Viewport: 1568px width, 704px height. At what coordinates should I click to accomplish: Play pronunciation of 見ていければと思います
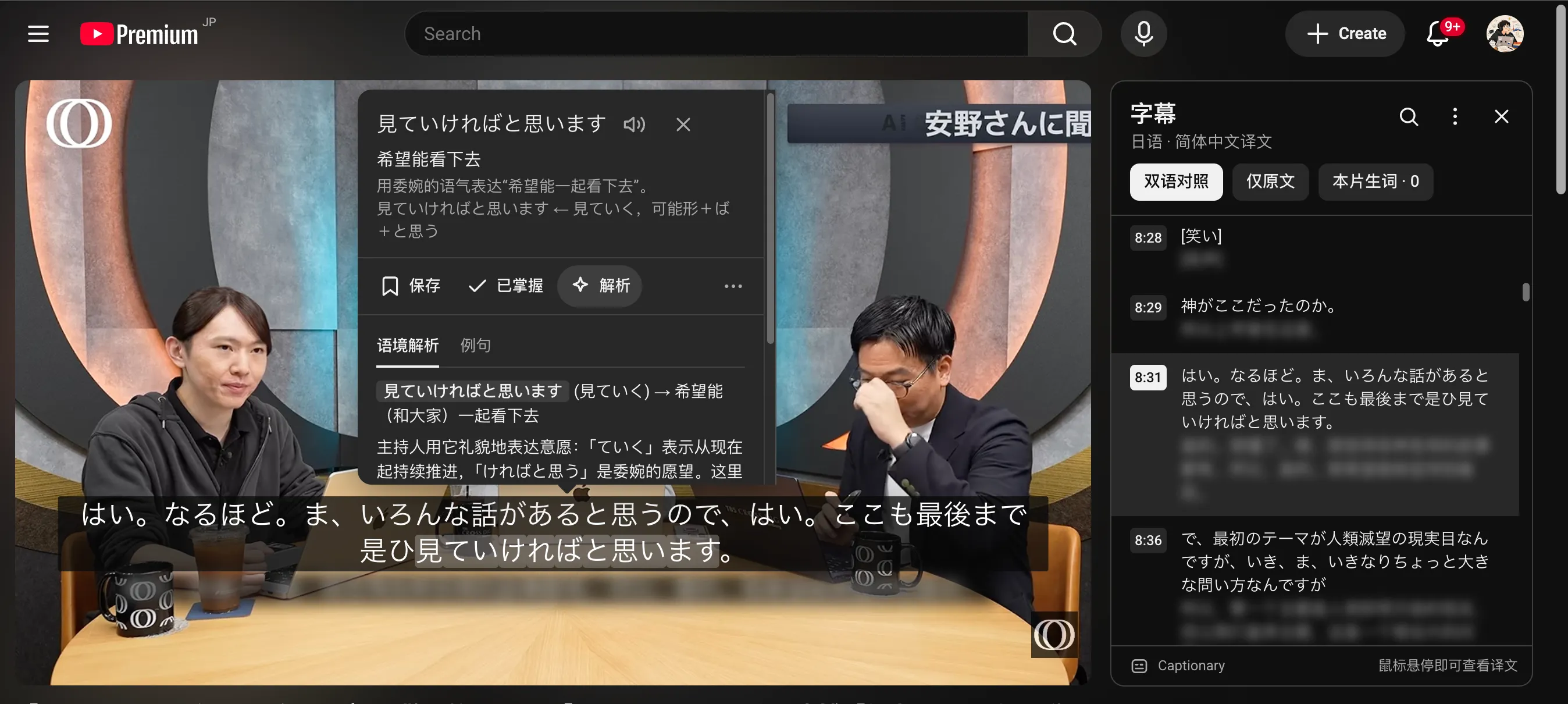click(635, 125)
